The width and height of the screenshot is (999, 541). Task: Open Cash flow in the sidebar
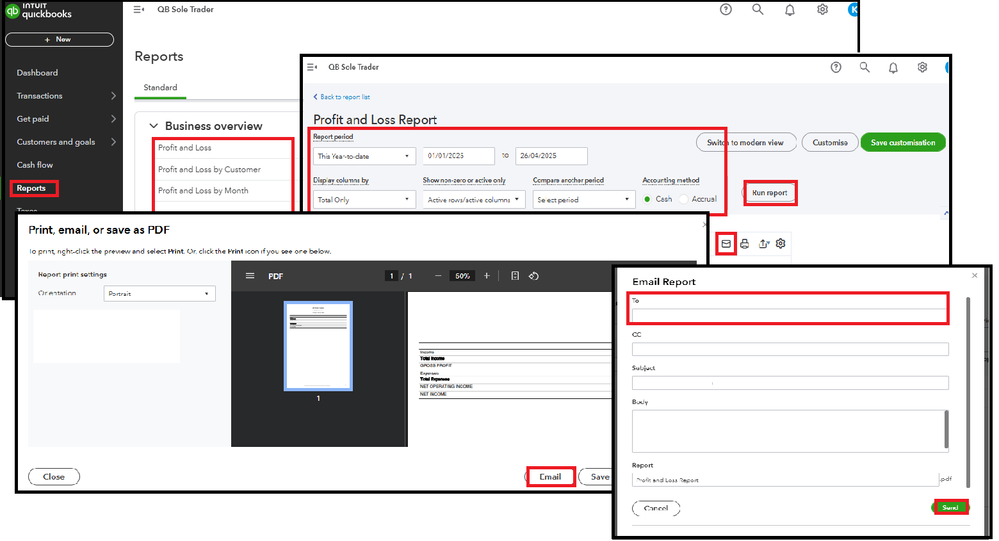pos(34,164)
